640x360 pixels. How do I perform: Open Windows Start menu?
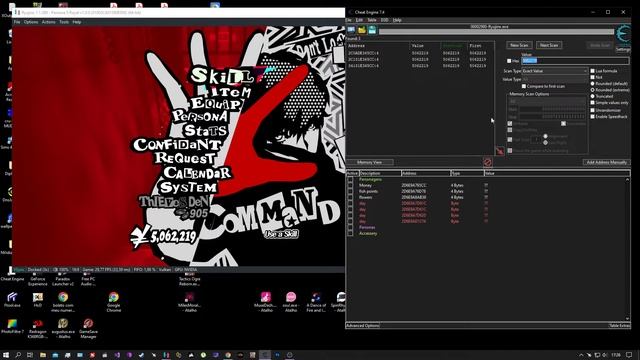pos(6,355)
